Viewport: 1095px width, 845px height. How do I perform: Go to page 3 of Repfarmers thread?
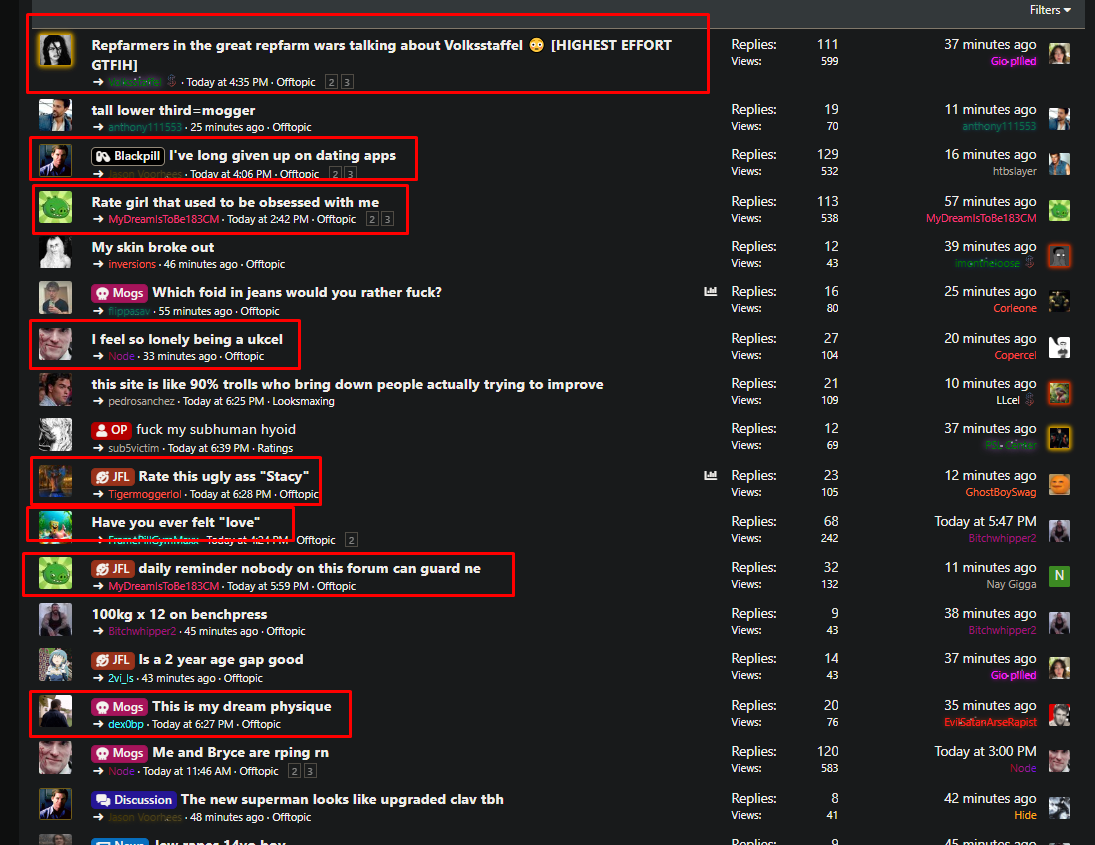[347, 82]
